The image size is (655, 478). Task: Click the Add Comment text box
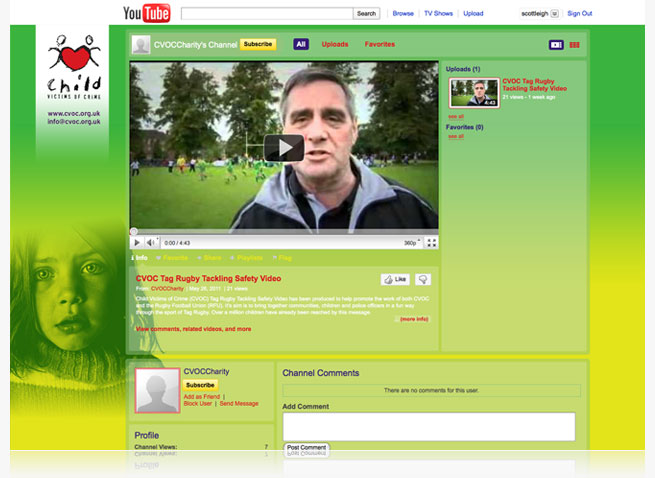pos(429,427)
